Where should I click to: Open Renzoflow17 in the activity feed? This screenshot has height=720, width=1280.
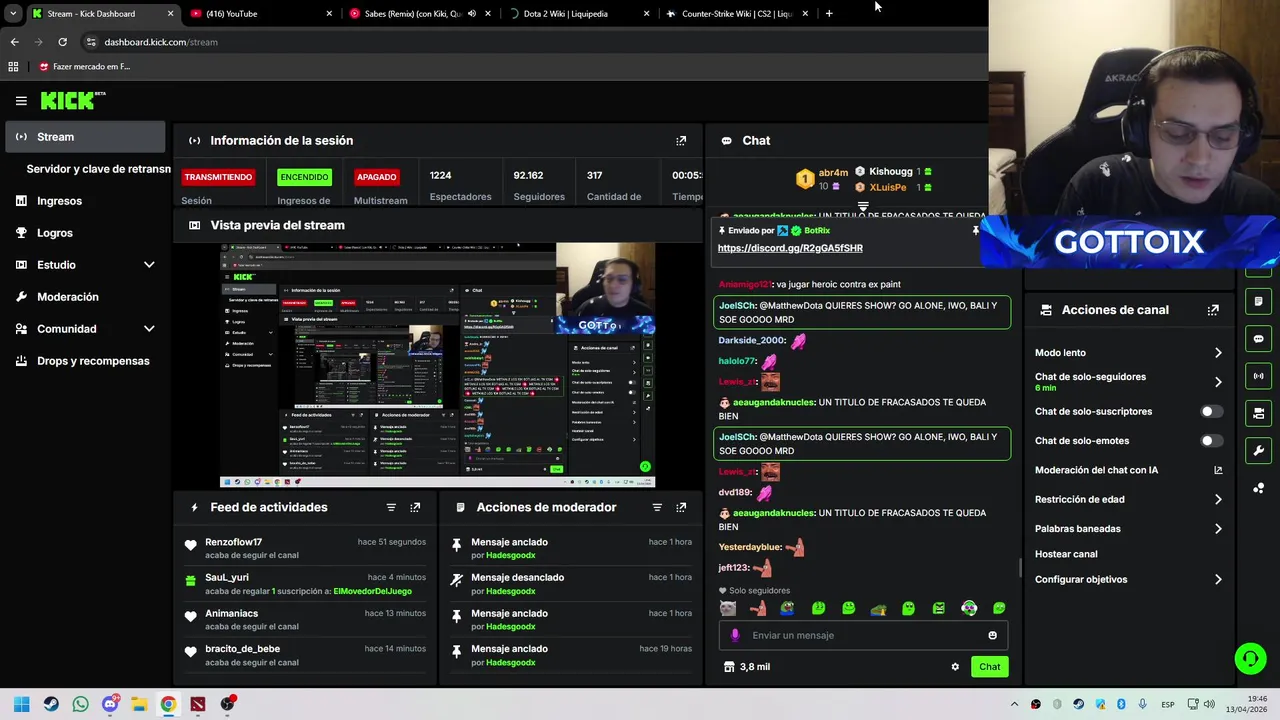point(233,542)
